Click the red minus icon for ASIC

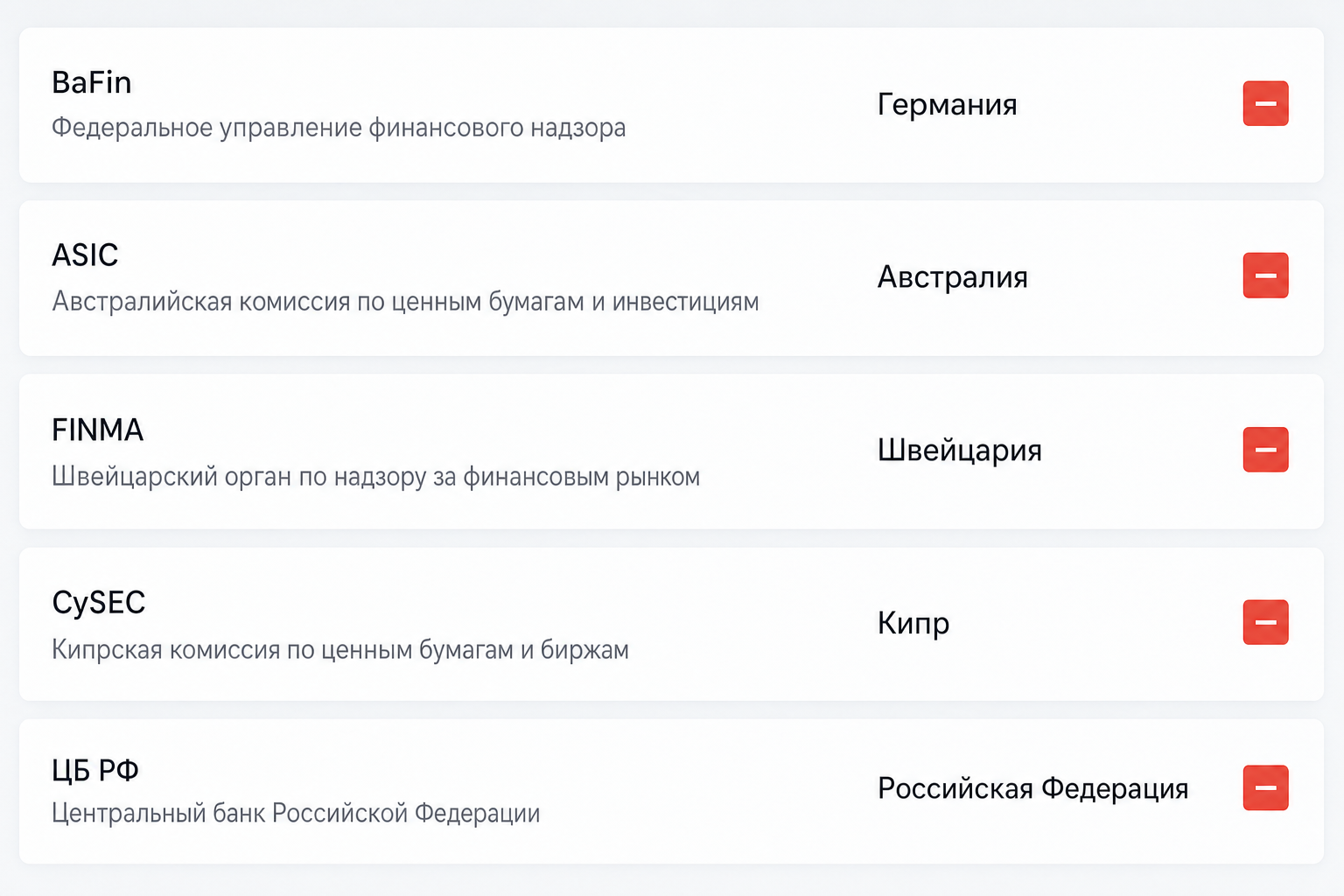(1265, 276)
